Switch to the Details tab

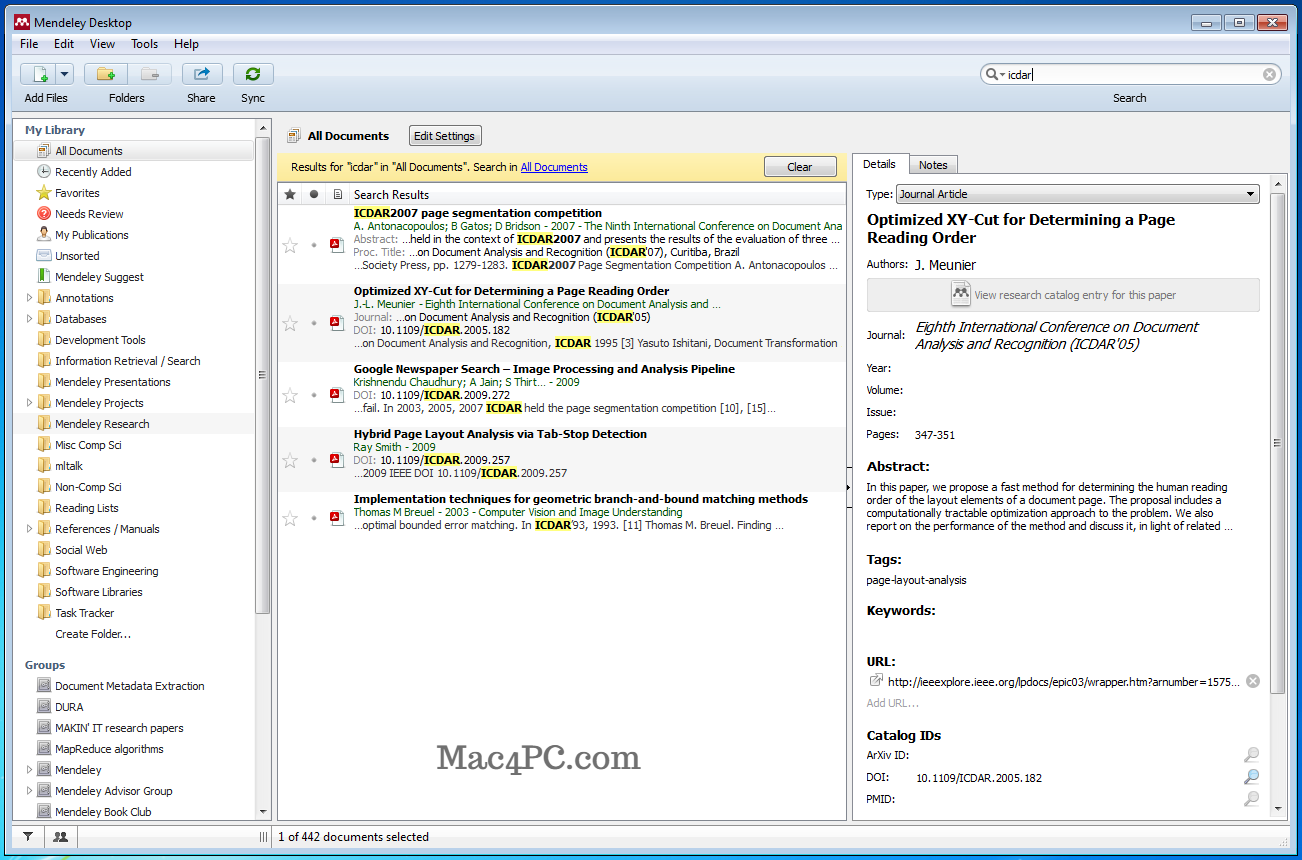(x=879, y=164)
